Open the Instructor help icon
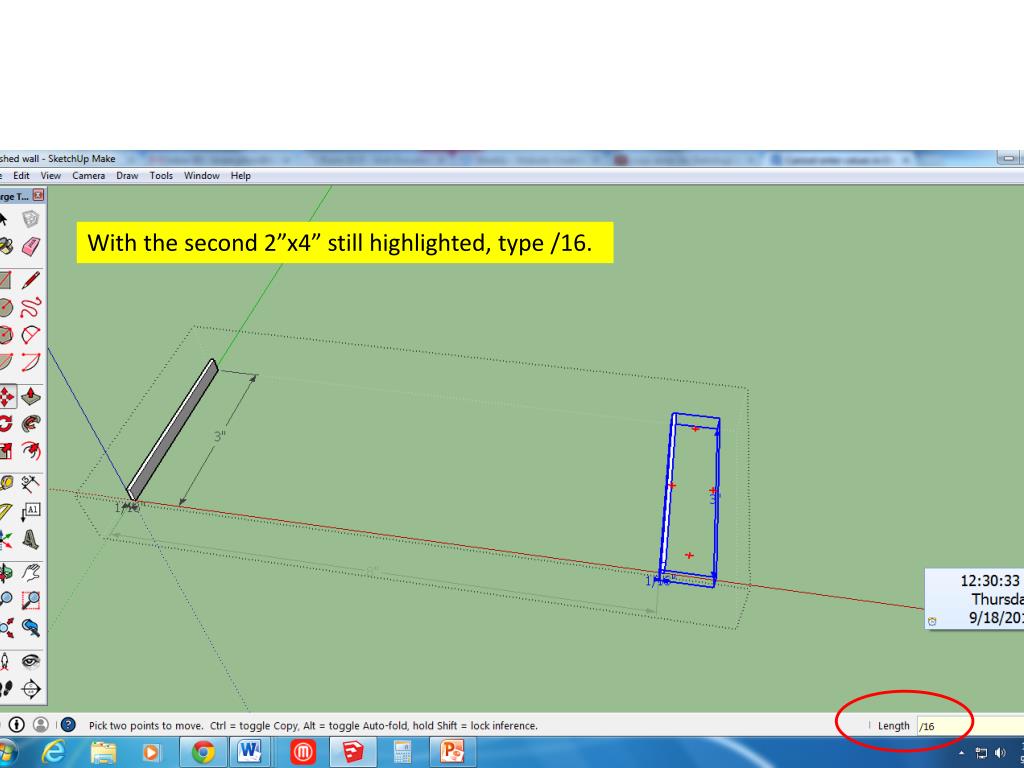Screen dimensions: 1024x768 tap(68, 724)
